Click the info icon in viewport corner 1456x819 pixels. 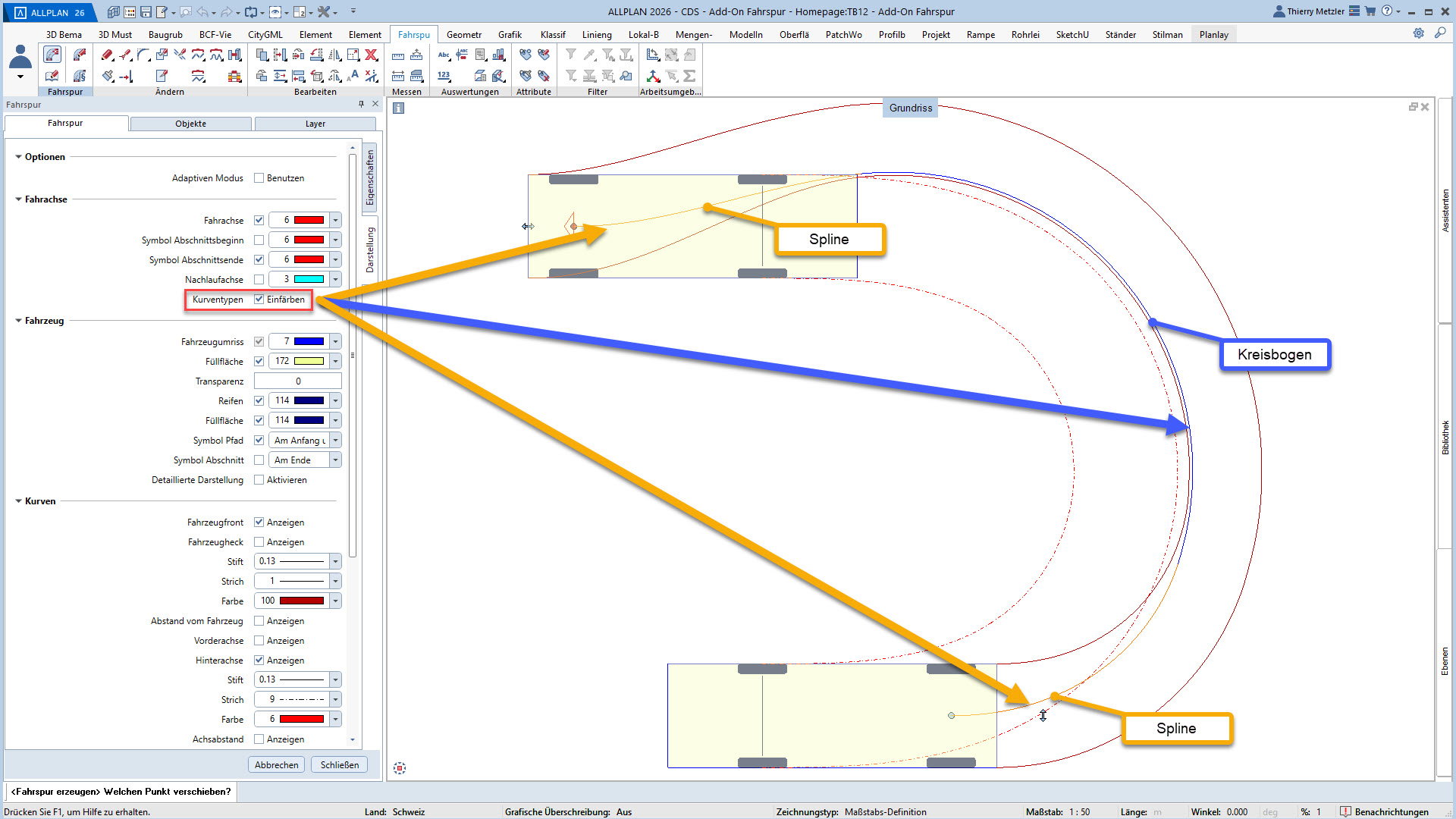click(x=398, y=108)
